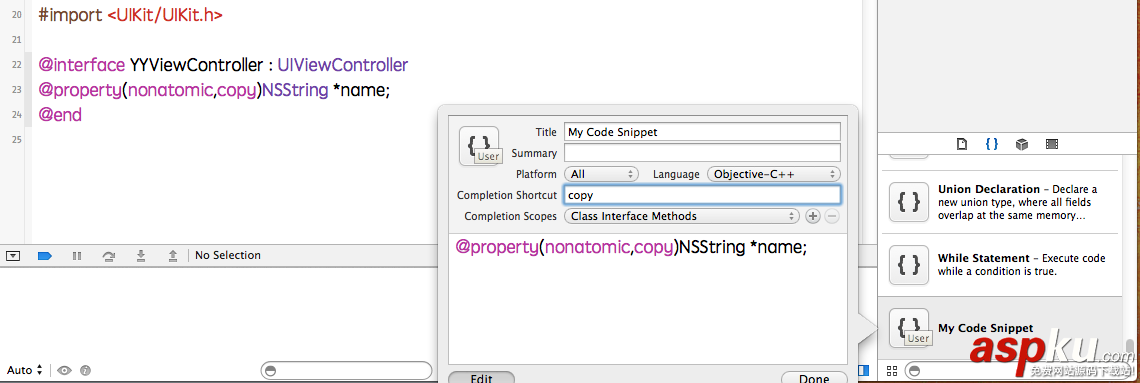Pause program execution in debug bar
The width and height of the screenshot is (1140, 383).
click(77, 256)
